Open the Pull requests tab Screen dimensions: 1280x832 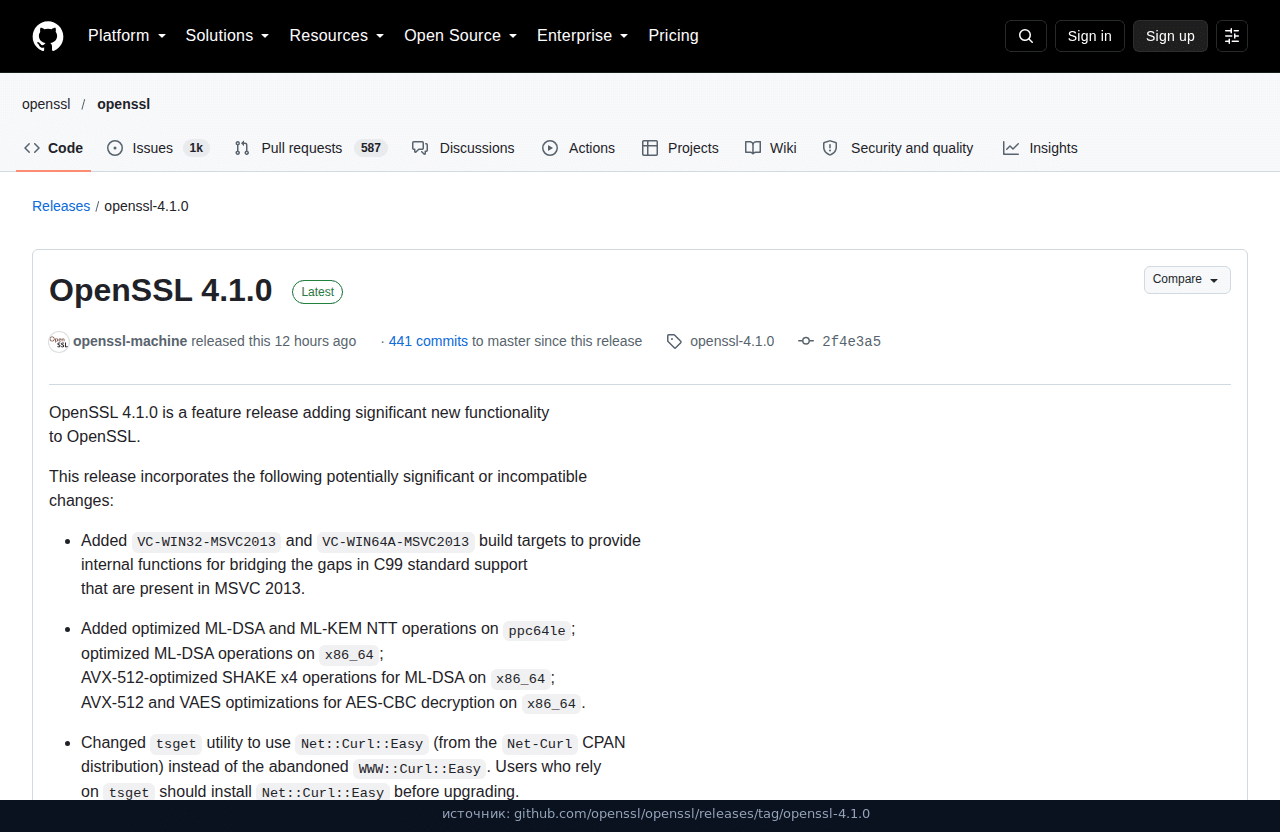pyautogui.click(x=310, y=148)
